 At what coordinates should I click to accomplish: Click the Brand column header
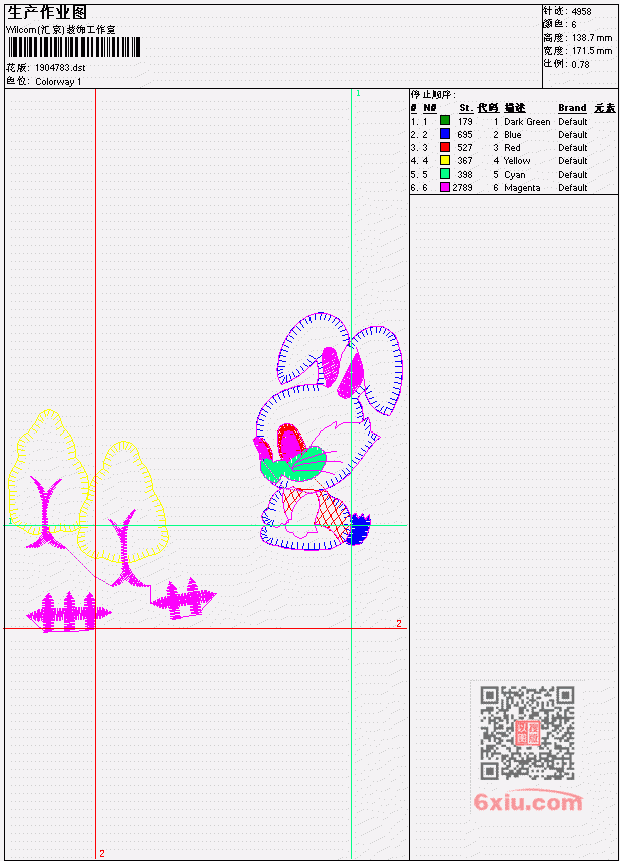[572, 108]
